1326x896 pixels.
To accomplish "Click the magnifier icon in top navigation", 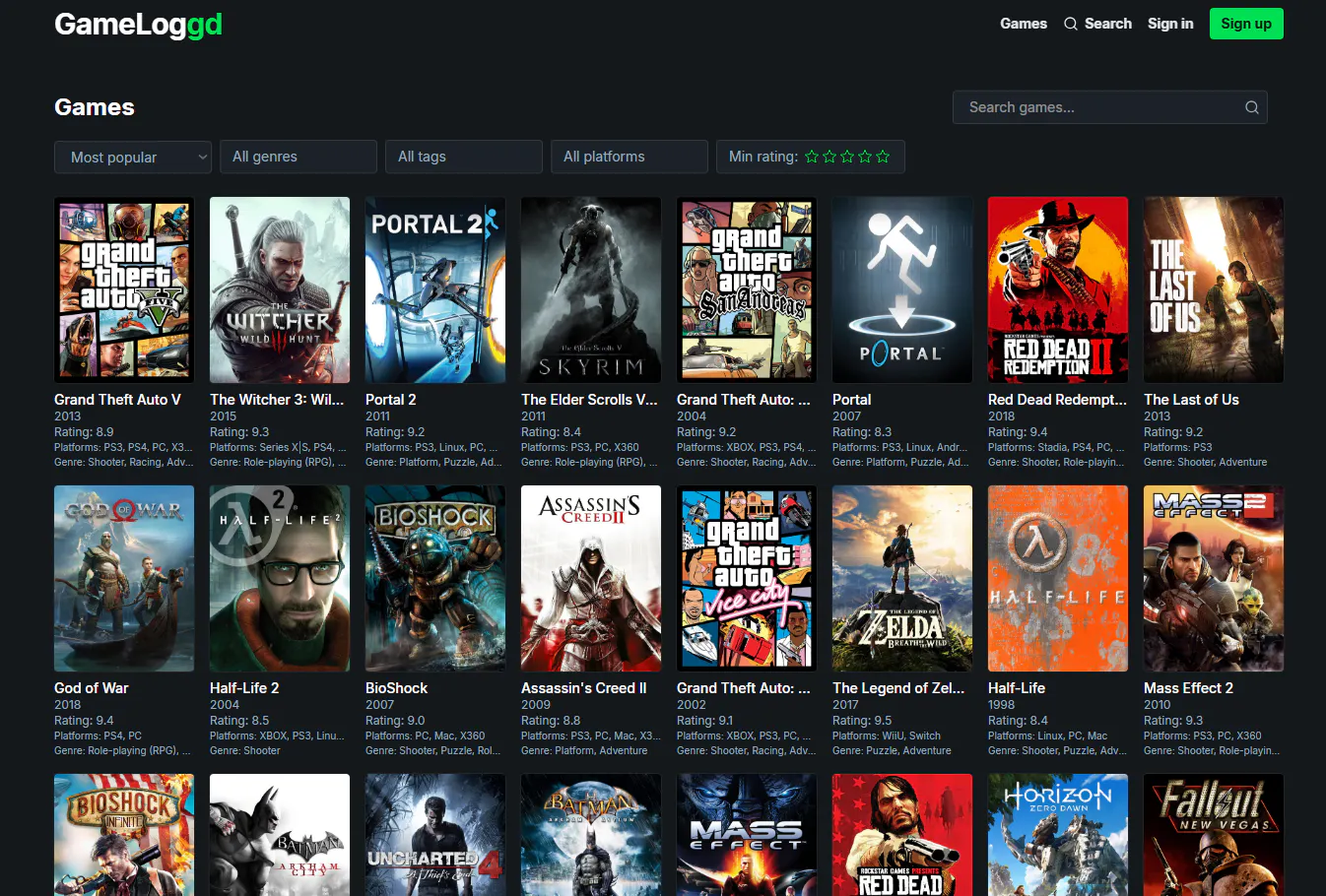I will point(1071,24).
